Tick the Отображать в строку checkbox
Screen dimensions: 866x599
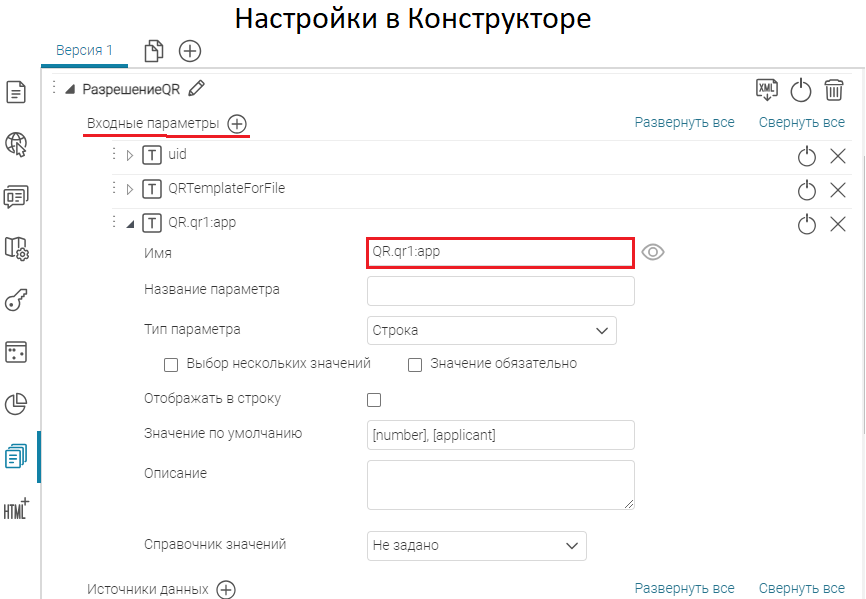[375, 400]
